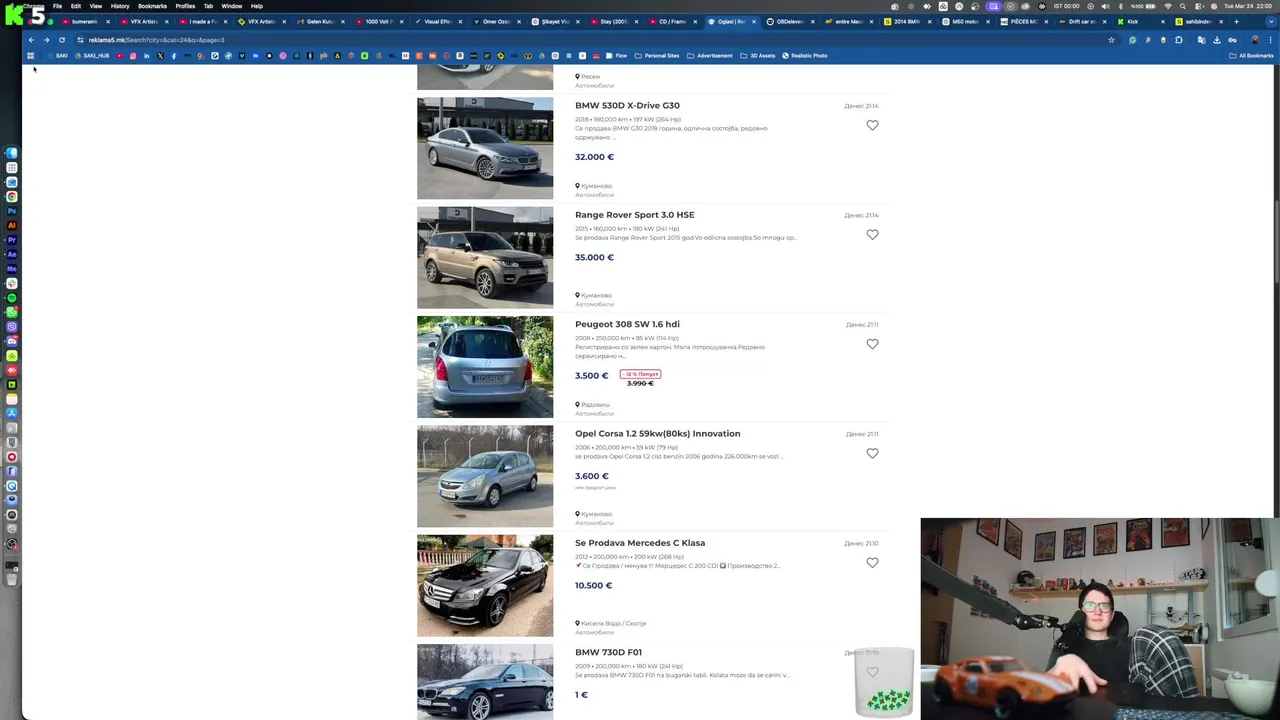Click the browser back arrow
Screen dimensions: 1280x720
click(x=31, y=40)
